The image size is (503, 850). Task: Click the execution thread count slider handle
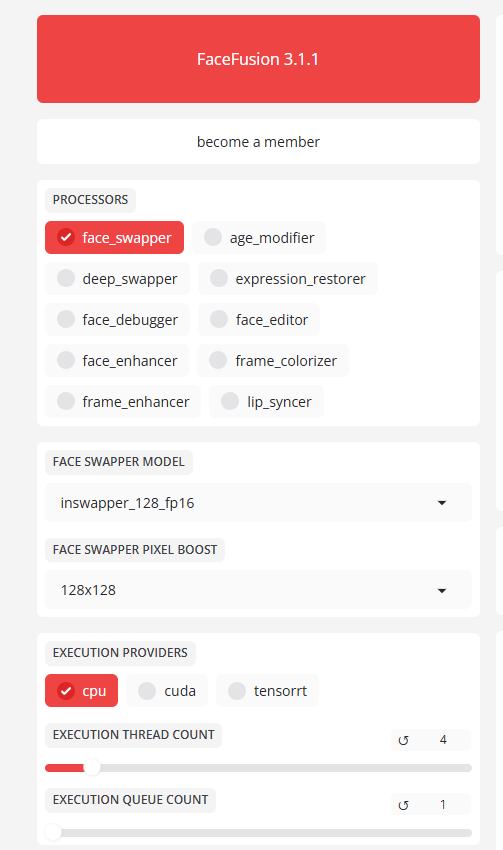point(92,768)
